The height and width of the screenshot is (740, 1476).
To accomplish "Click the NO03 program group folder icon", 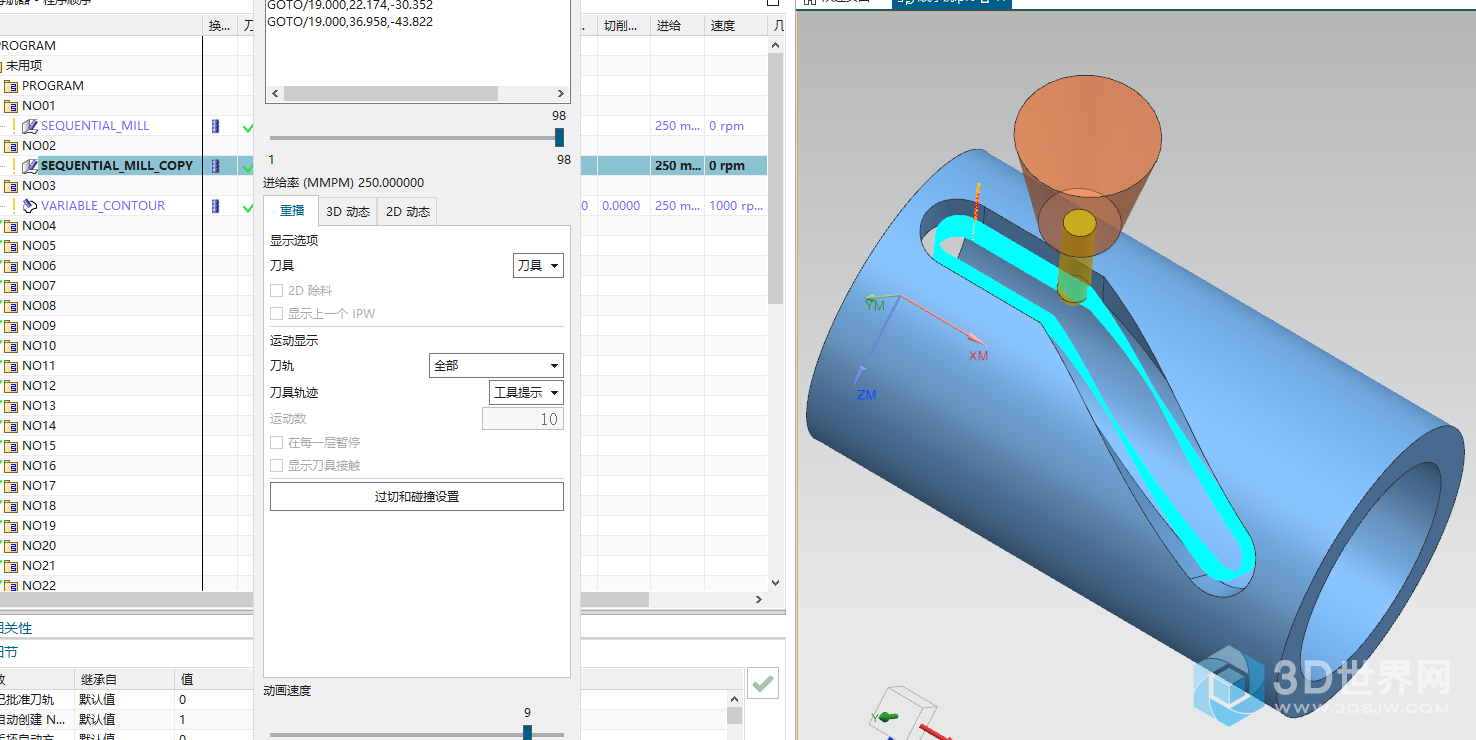I will pyautogui.click(x=11, y=186).
